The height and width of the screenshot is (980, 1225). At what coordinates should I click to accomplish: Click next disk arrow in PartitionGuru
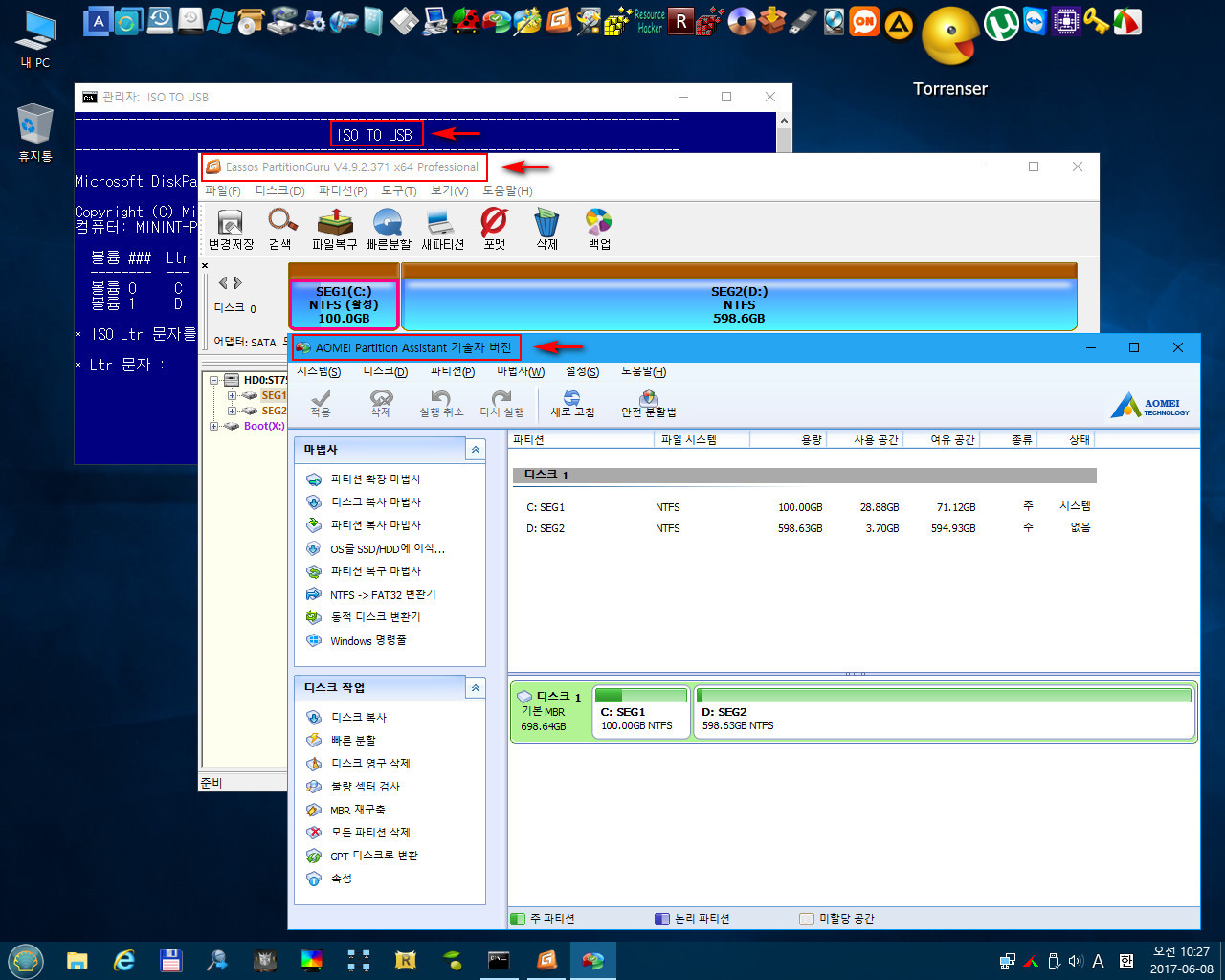(x=237, y=282)
